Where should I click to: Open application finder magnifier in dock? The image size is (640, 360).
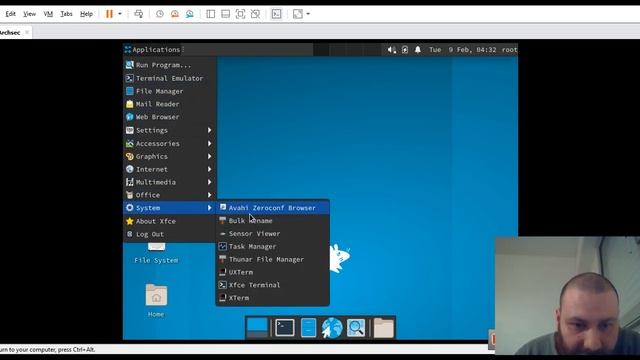pyautogui.click(x=356, y=327)
